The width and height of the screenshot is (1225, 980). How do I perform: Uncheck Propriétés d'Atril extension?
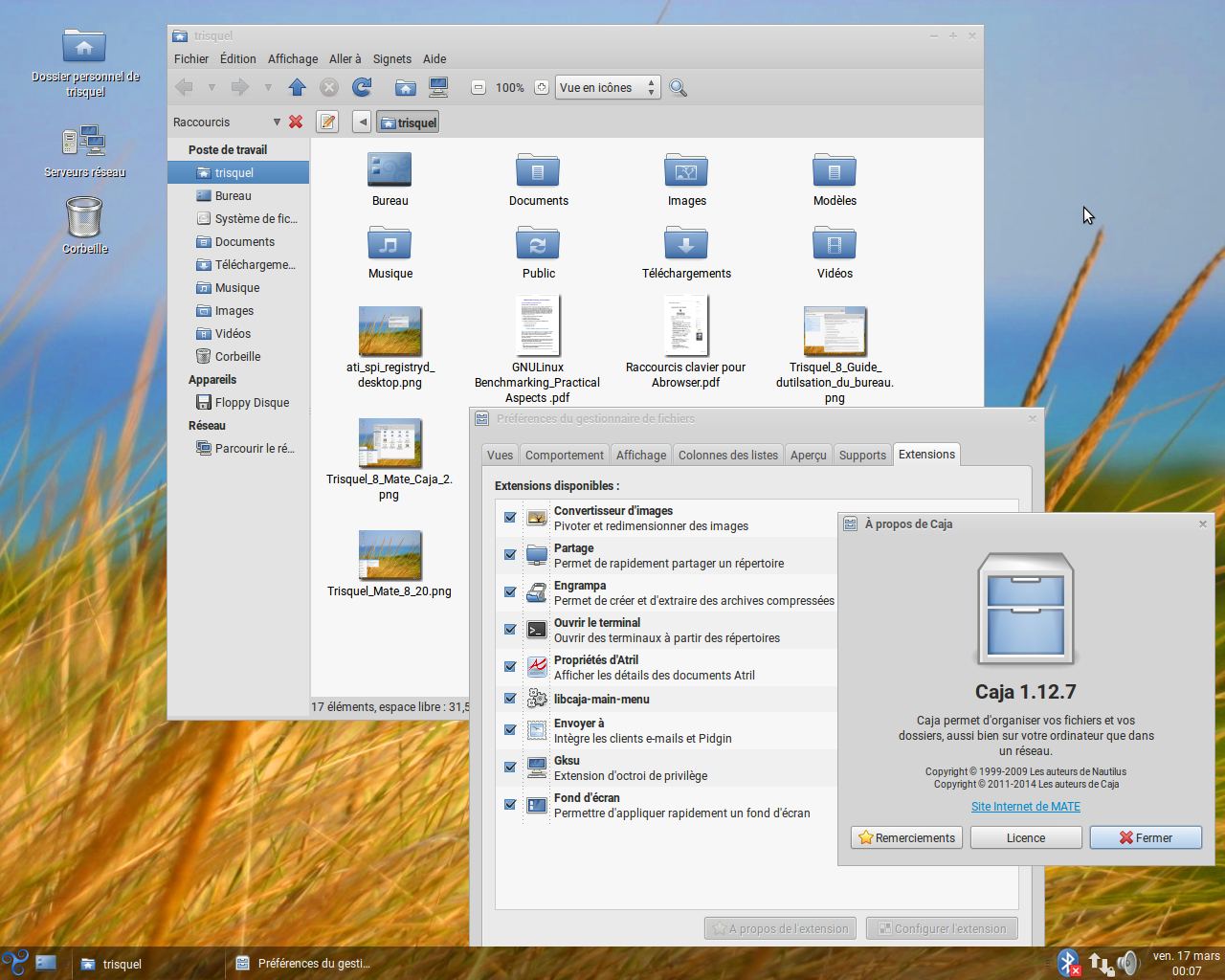pyautogui.click(x=510, y=667)
